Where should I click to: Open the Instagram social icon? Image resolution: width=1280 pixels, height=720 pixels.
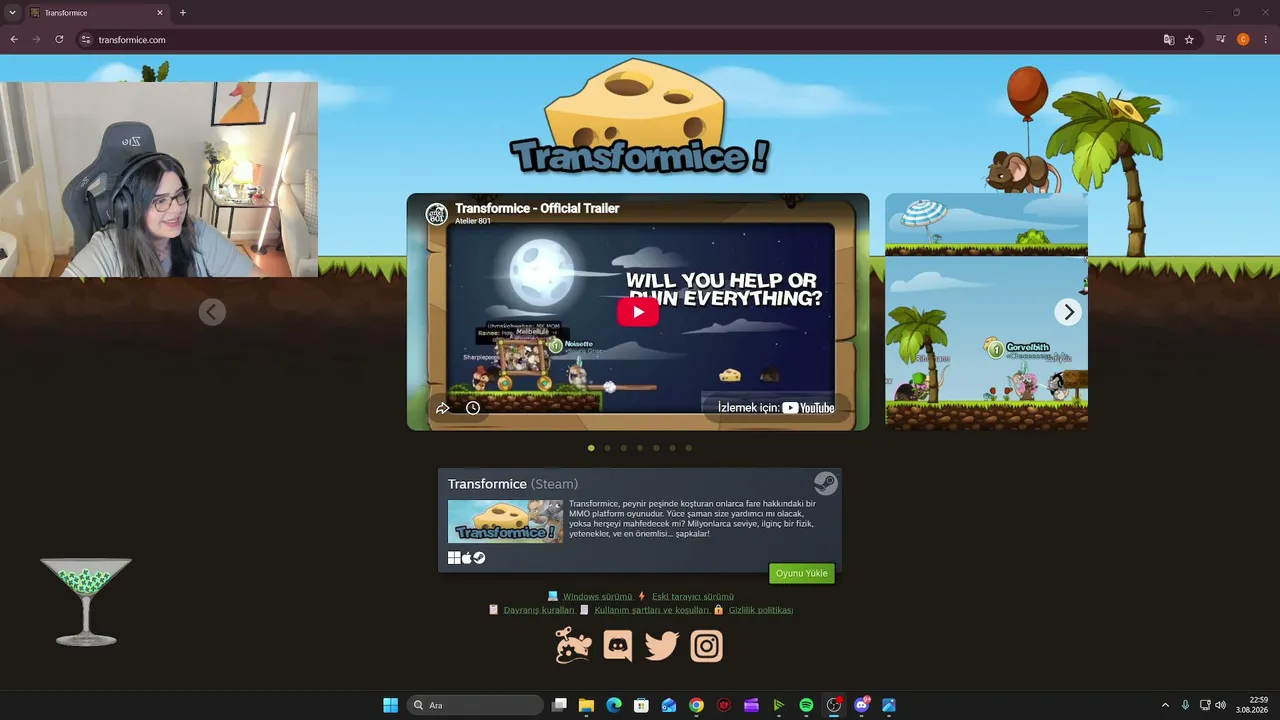point(706,646)
